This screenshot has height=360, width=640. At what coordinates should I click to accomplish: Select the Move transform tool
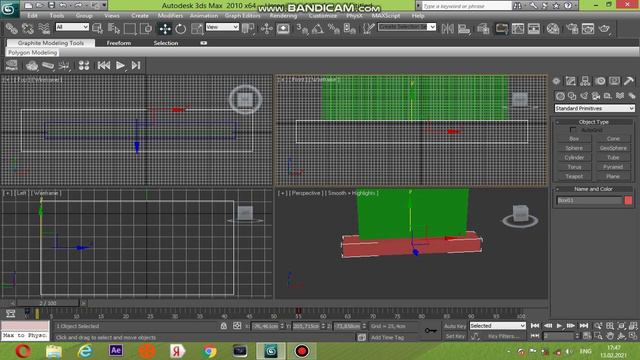click(165, 29)
